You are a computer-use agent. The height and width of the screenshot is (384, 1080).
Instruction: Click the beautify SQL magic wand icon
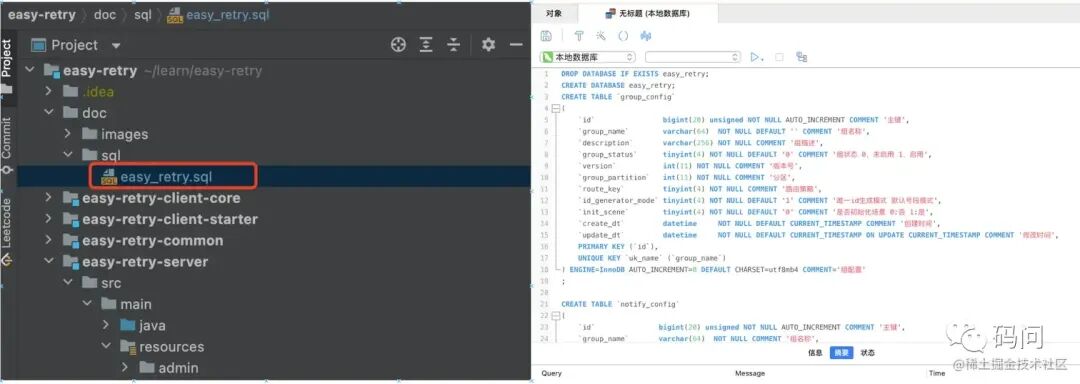[601, 36]
